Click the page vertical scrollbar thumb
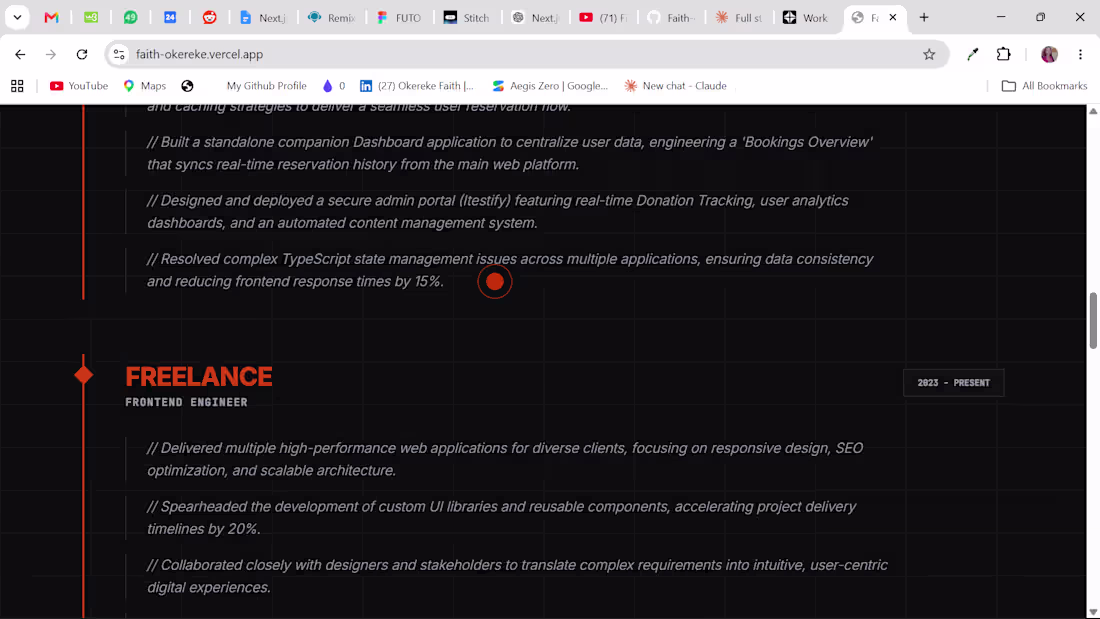1100x619 pixels. (1093, 320)
